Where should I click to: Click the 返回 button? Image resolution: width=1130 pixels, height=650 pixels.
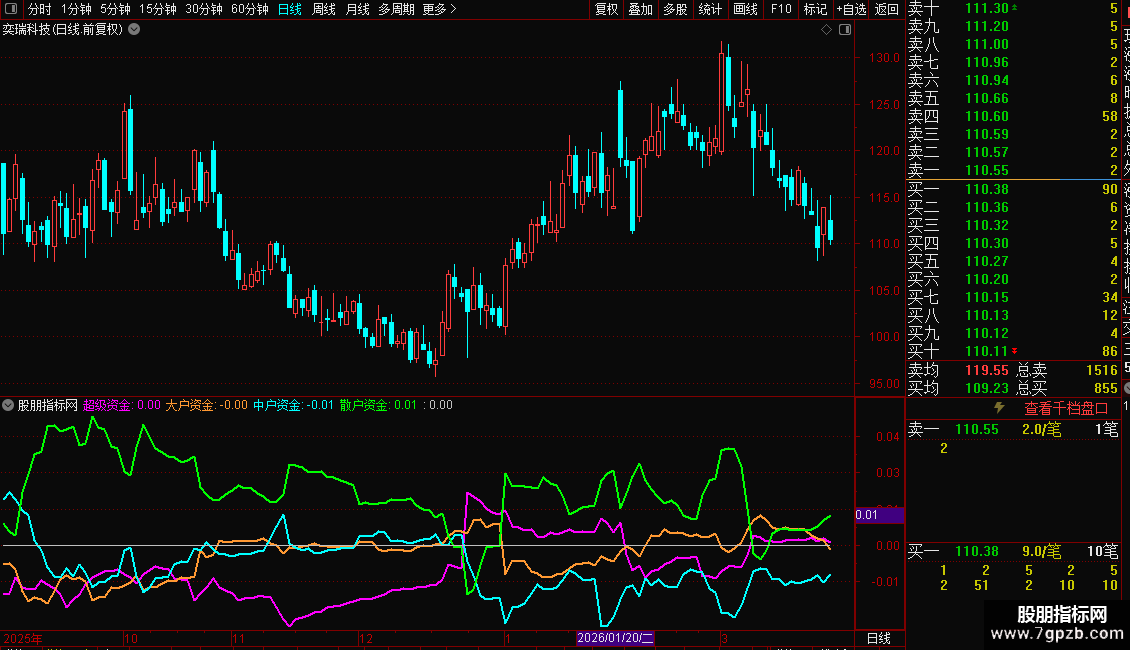pyautogui.click(x=886, y=9)
